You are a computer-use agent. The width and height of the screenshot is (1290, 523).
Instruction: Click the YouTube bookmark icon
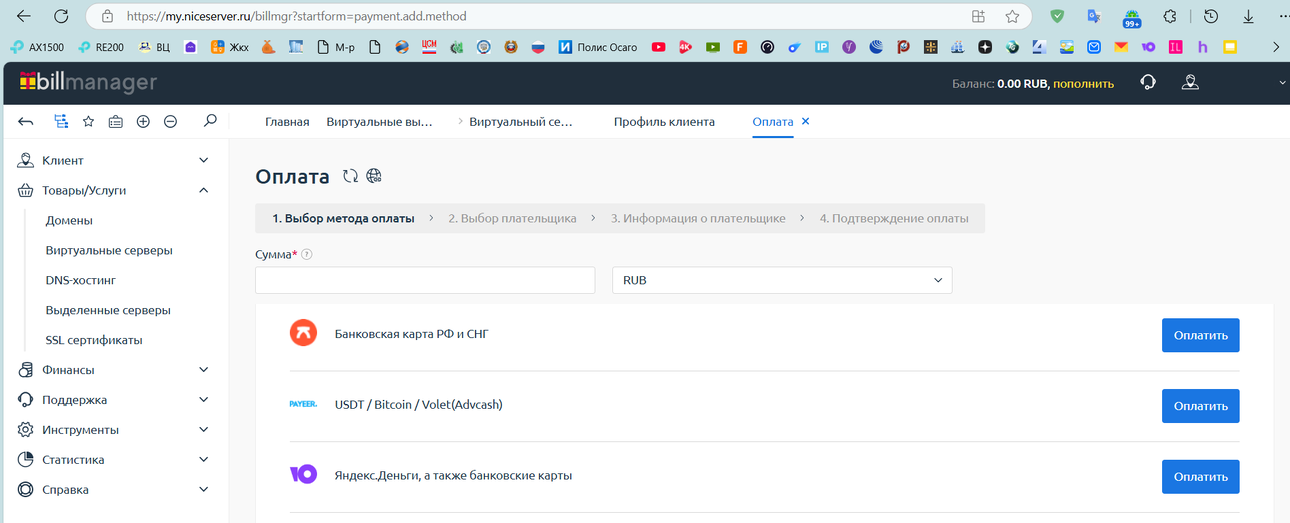point(658,47)
